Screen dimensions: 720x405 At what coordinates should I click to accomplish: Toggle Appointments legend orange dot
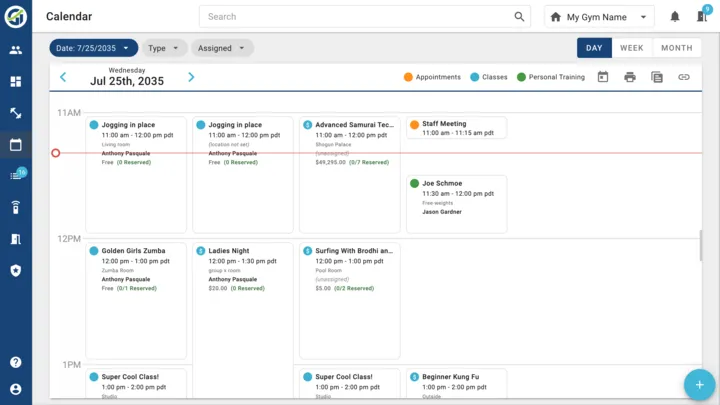408,77
